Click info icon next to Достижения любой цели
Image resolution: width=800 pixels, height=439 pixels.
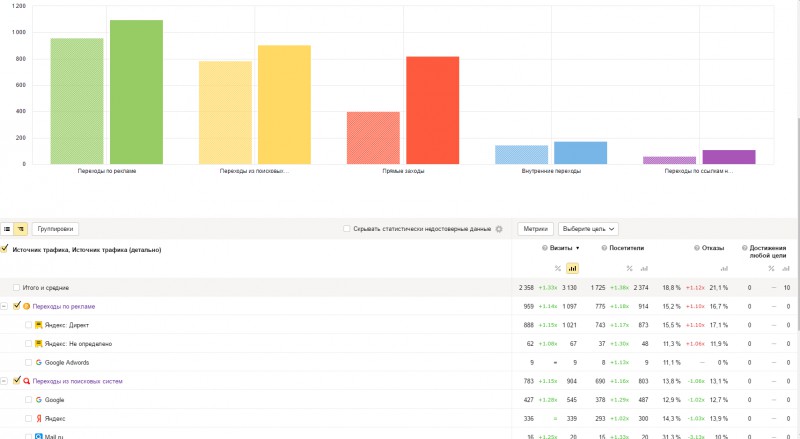744,248
